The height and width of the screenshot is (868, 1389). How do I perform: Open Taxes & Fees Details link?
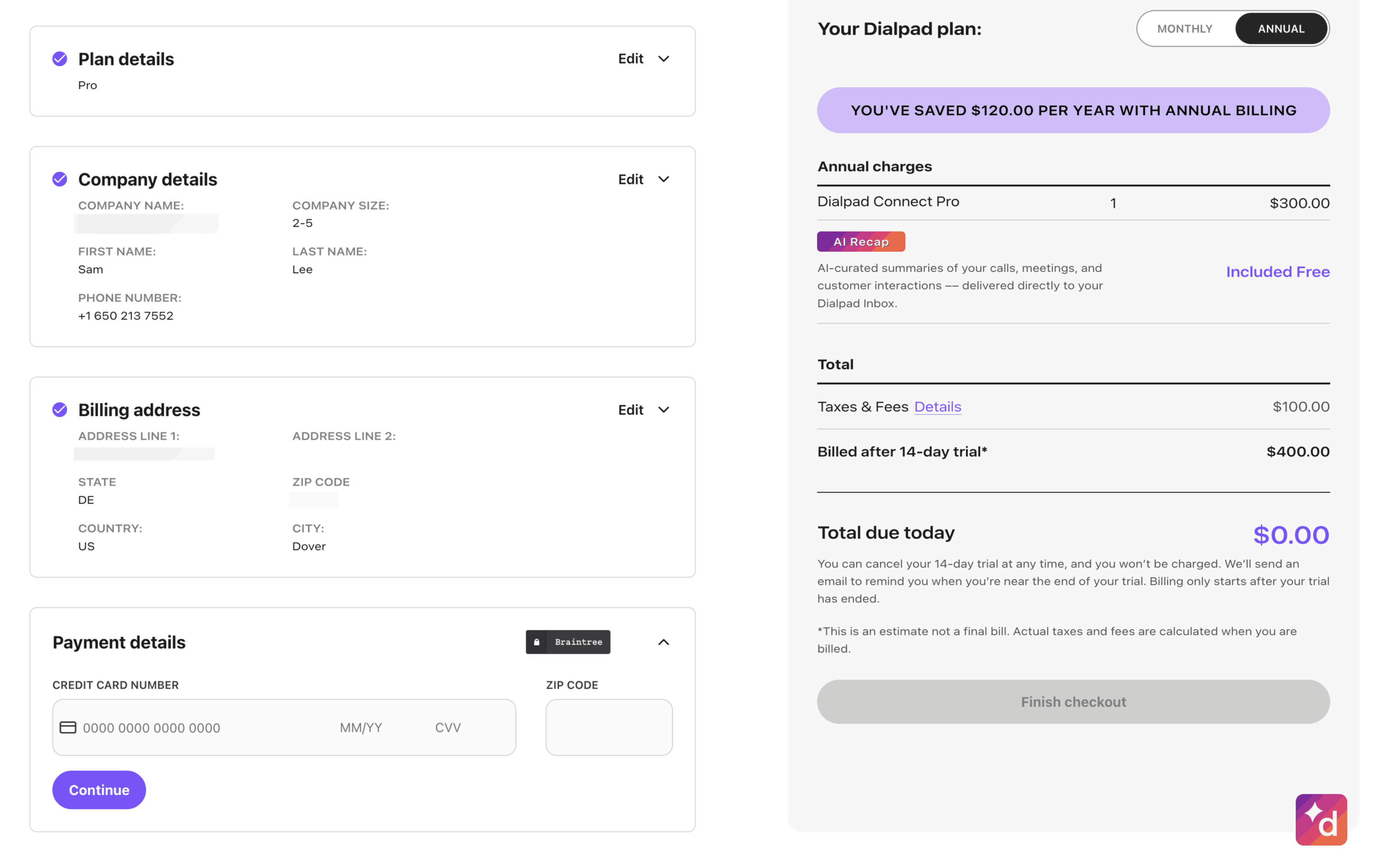click(x=937, y=406)
